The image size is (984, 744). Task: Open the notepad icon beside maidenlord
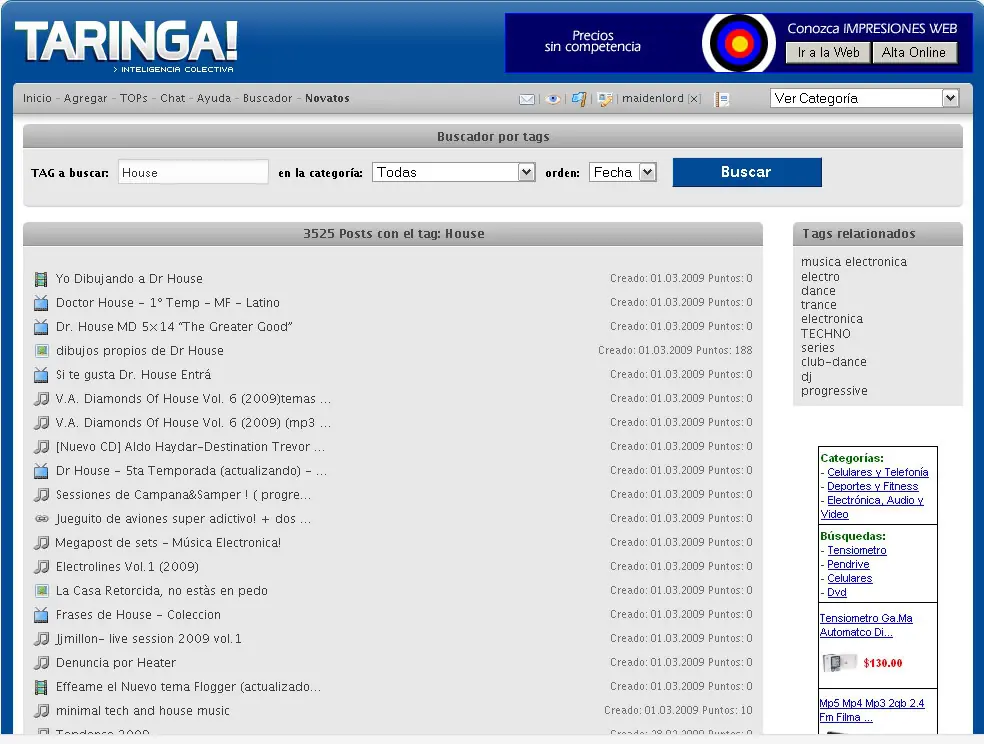pyautogui.click(x=722, y=99)
